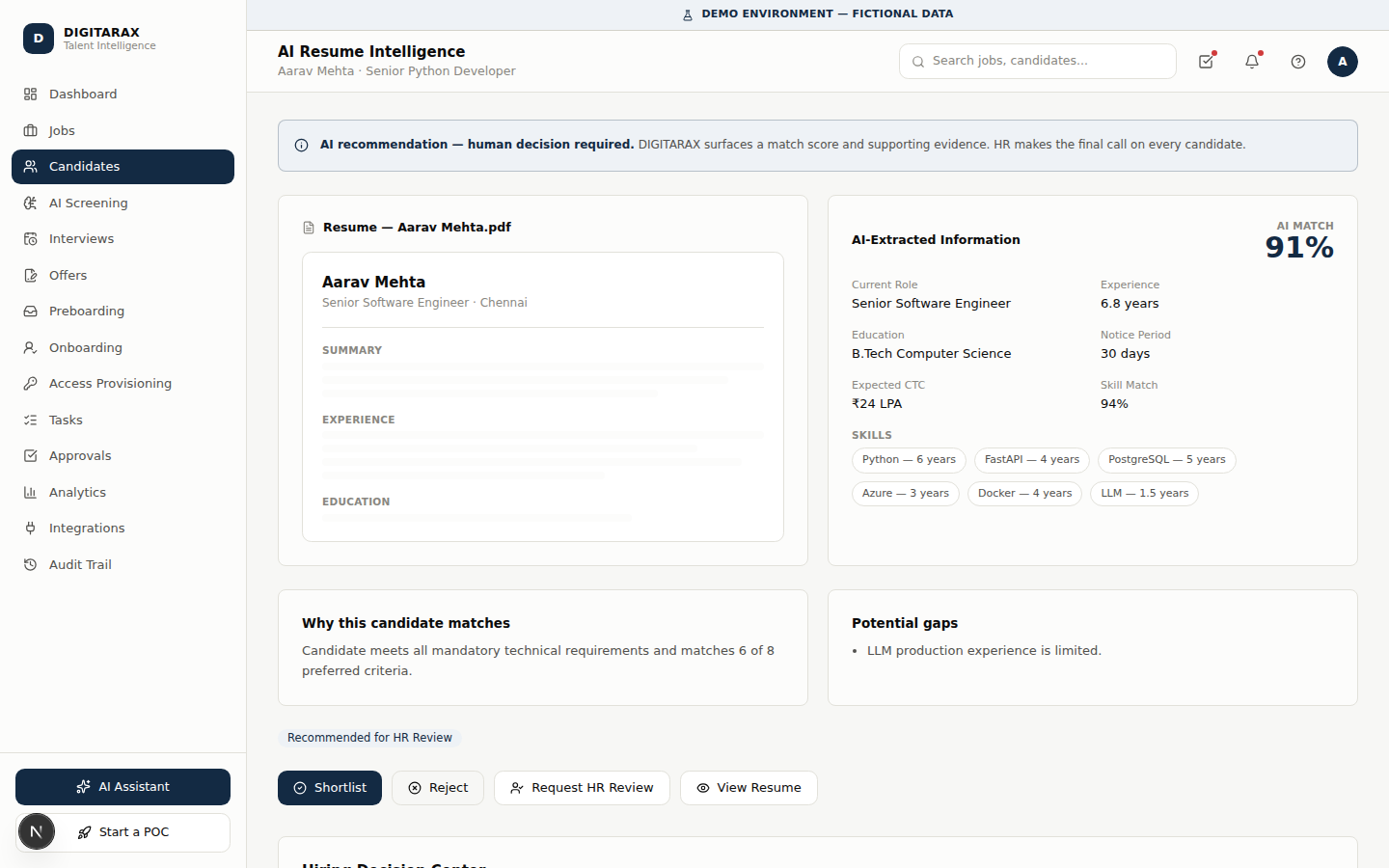Click the PostgreSQL — 5 years chip
This screenshot has width=1389, height=868.
[x=1167, y=460]
